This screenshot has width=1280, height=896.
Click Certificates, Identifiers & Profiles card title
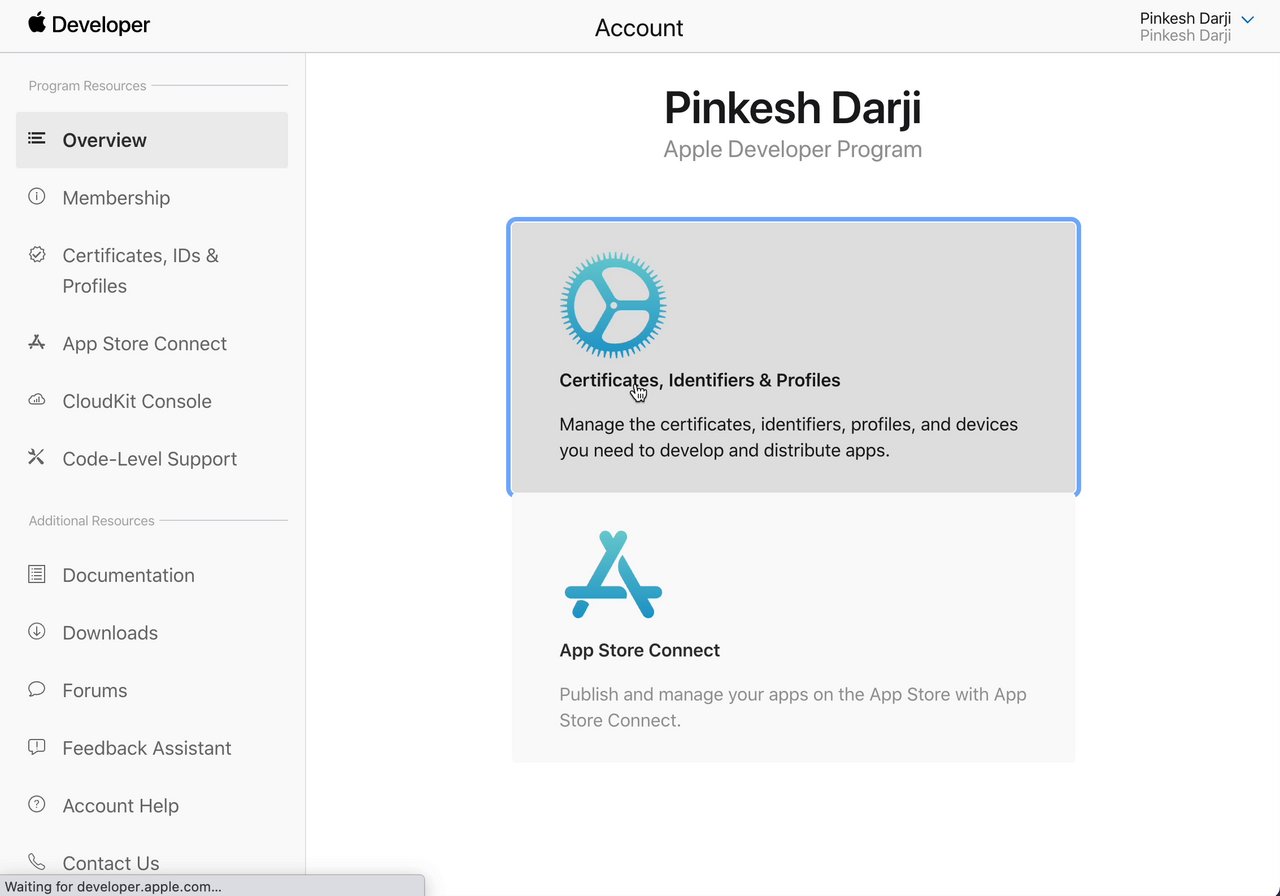pos(700,380)
